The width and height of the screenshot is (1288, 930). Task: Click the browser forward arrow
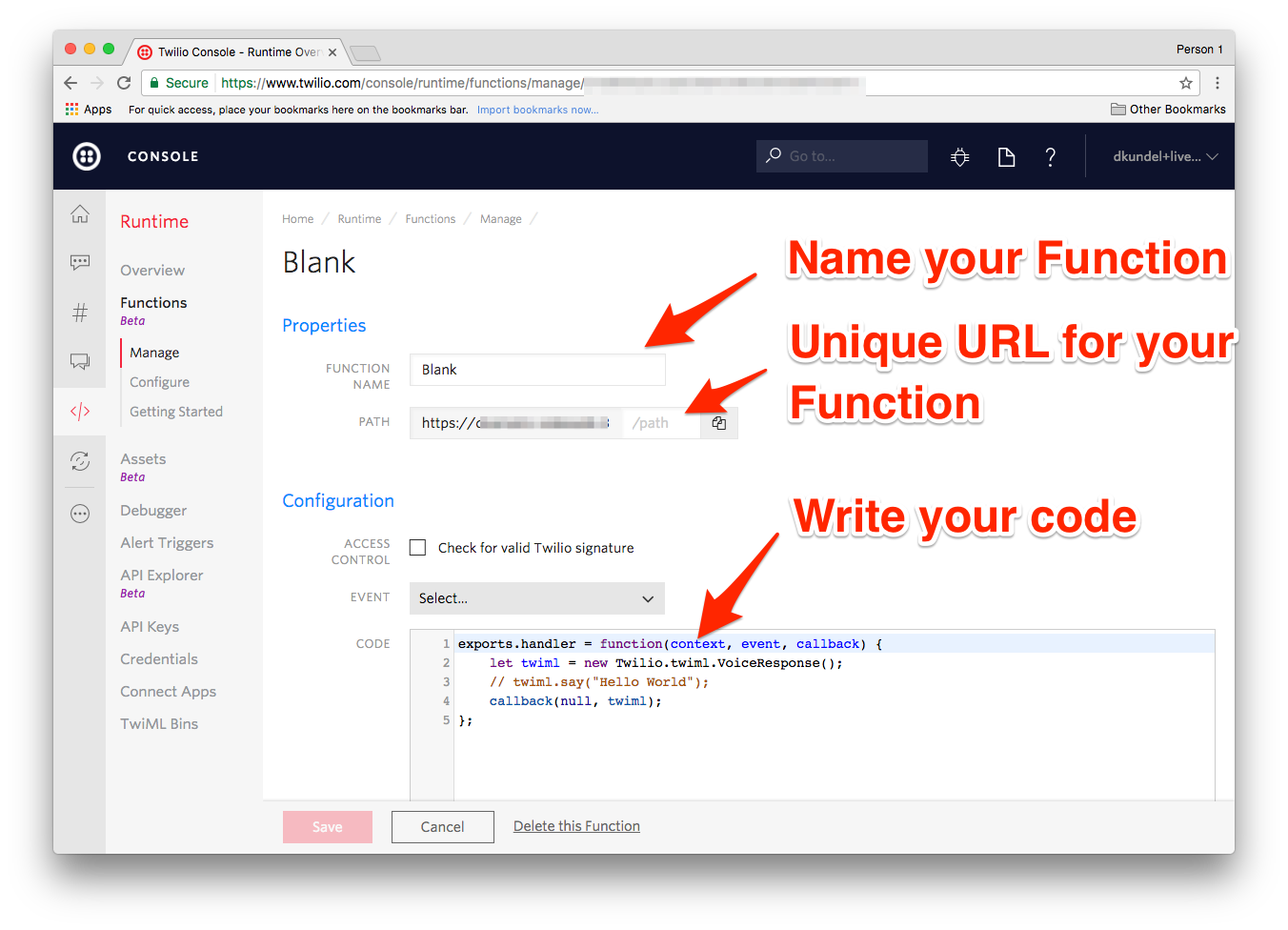point(96,83)
